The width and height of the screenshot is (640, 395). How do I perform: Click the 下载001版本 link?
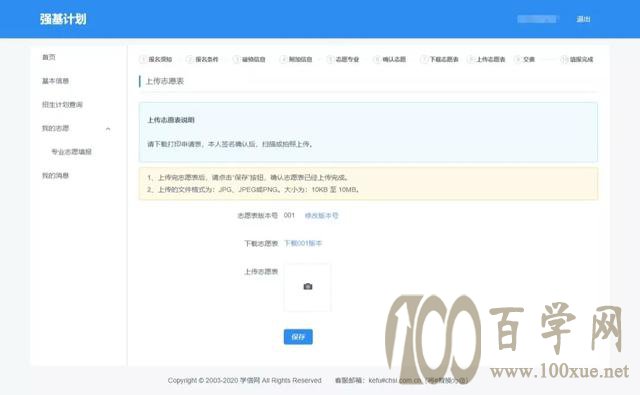click(303, 243)
